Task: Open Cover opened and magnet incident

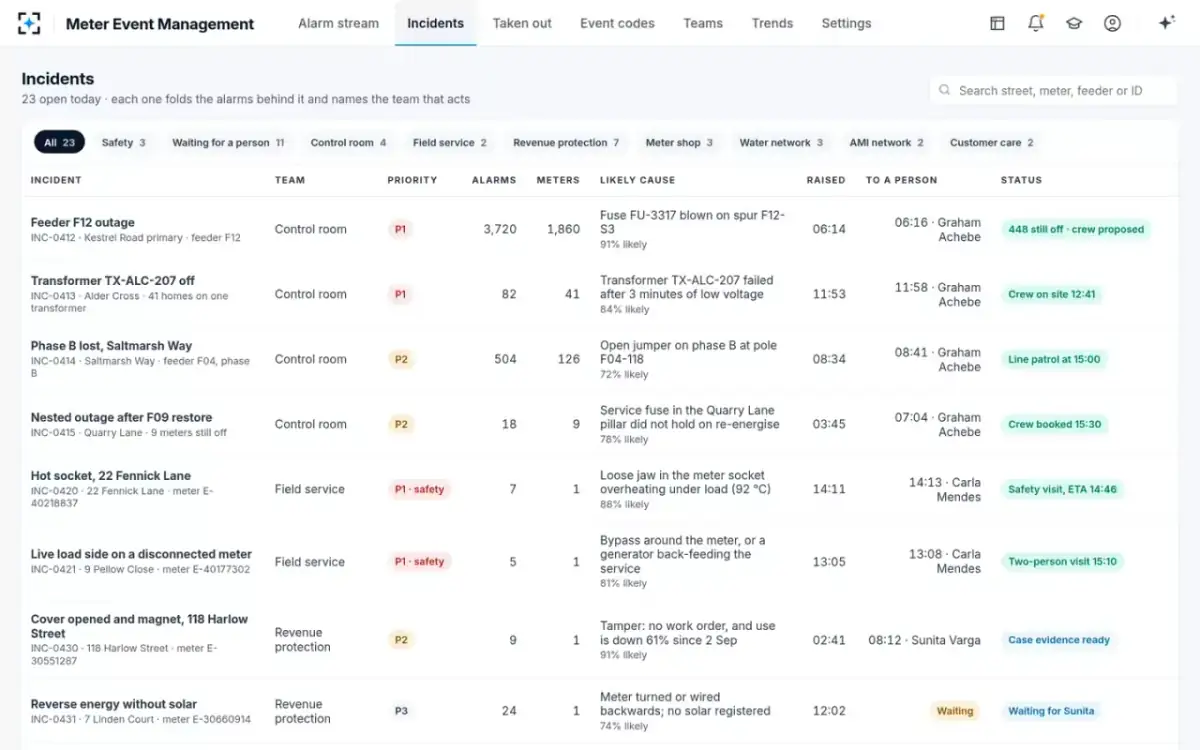Action: click(139, 626)
